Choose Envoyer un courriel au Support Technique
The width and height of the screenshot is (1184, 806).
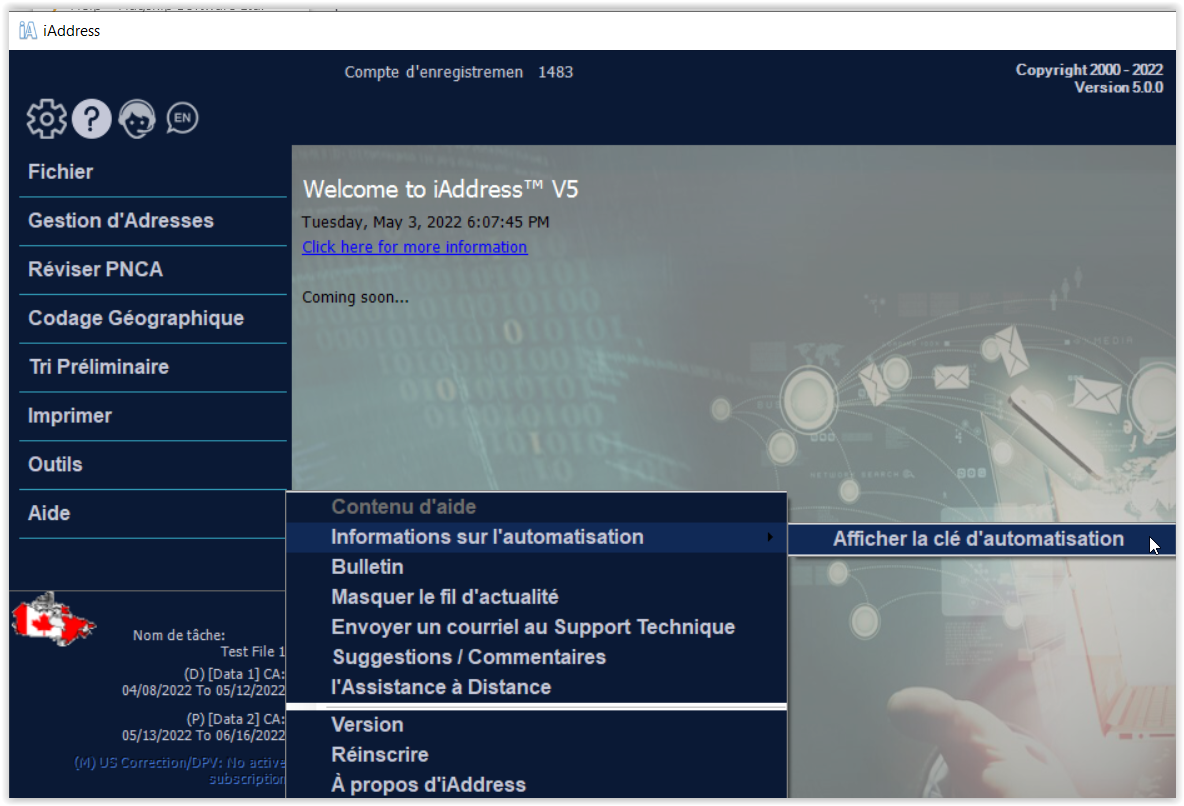[x=536, y=628]
